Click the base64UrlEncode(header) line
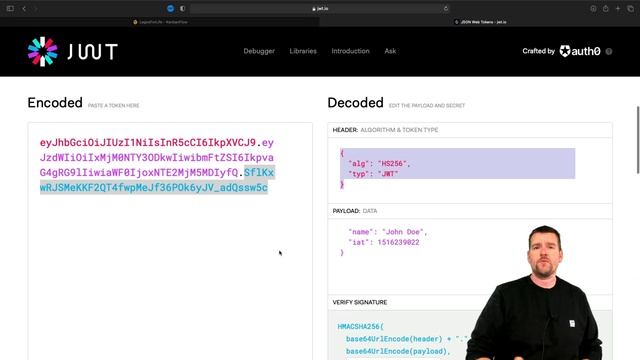Screen dimensions: 640x360 pos(406,339)
